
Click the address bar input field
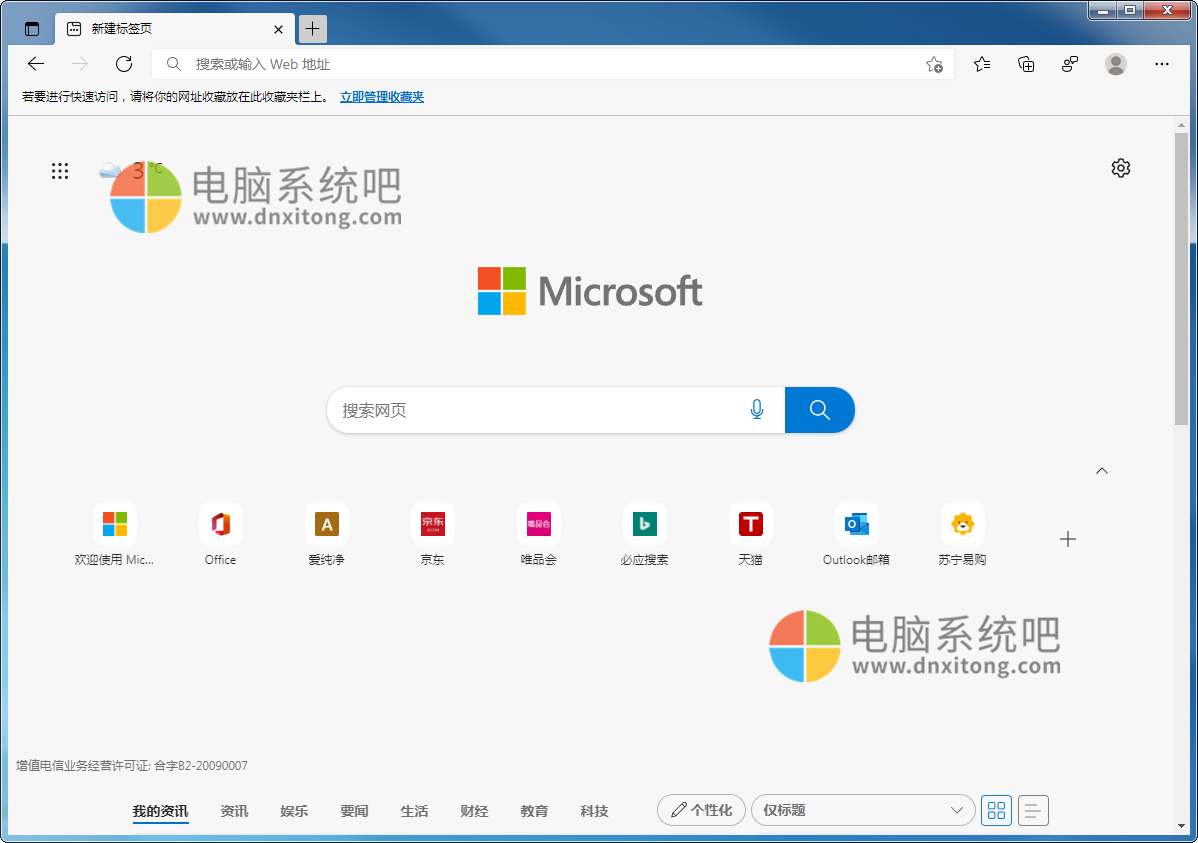tap(552, 64)
